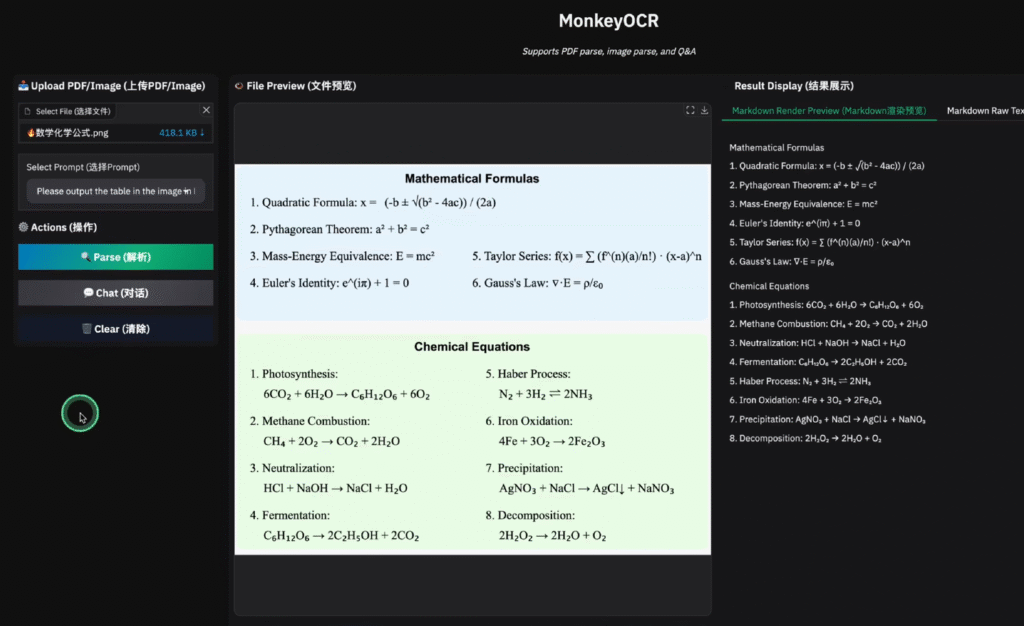Expand the Select Prompt dropdown
Image resolution: width=1024 pixels, height=626 pixels.
(x=115, y=191)
